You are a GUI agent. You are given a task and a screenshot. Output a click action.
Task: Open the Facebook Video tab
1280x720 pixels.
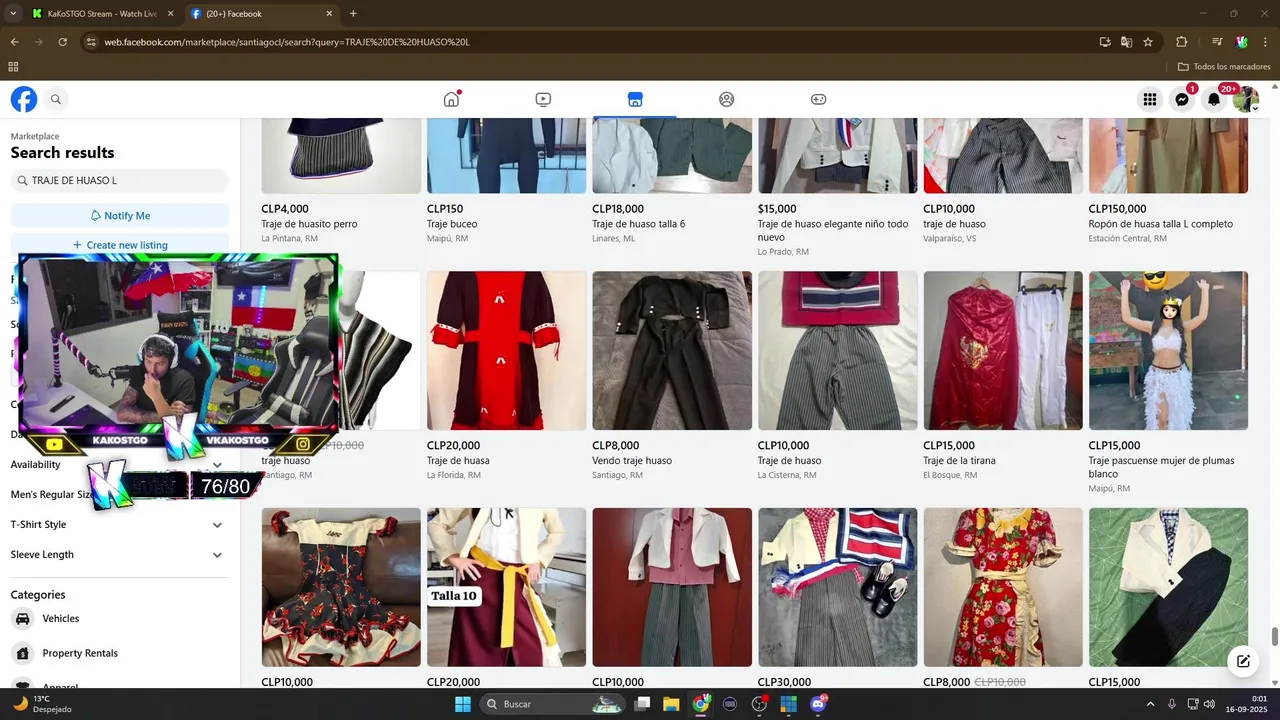pyautogui.click(x=543, y=99)
